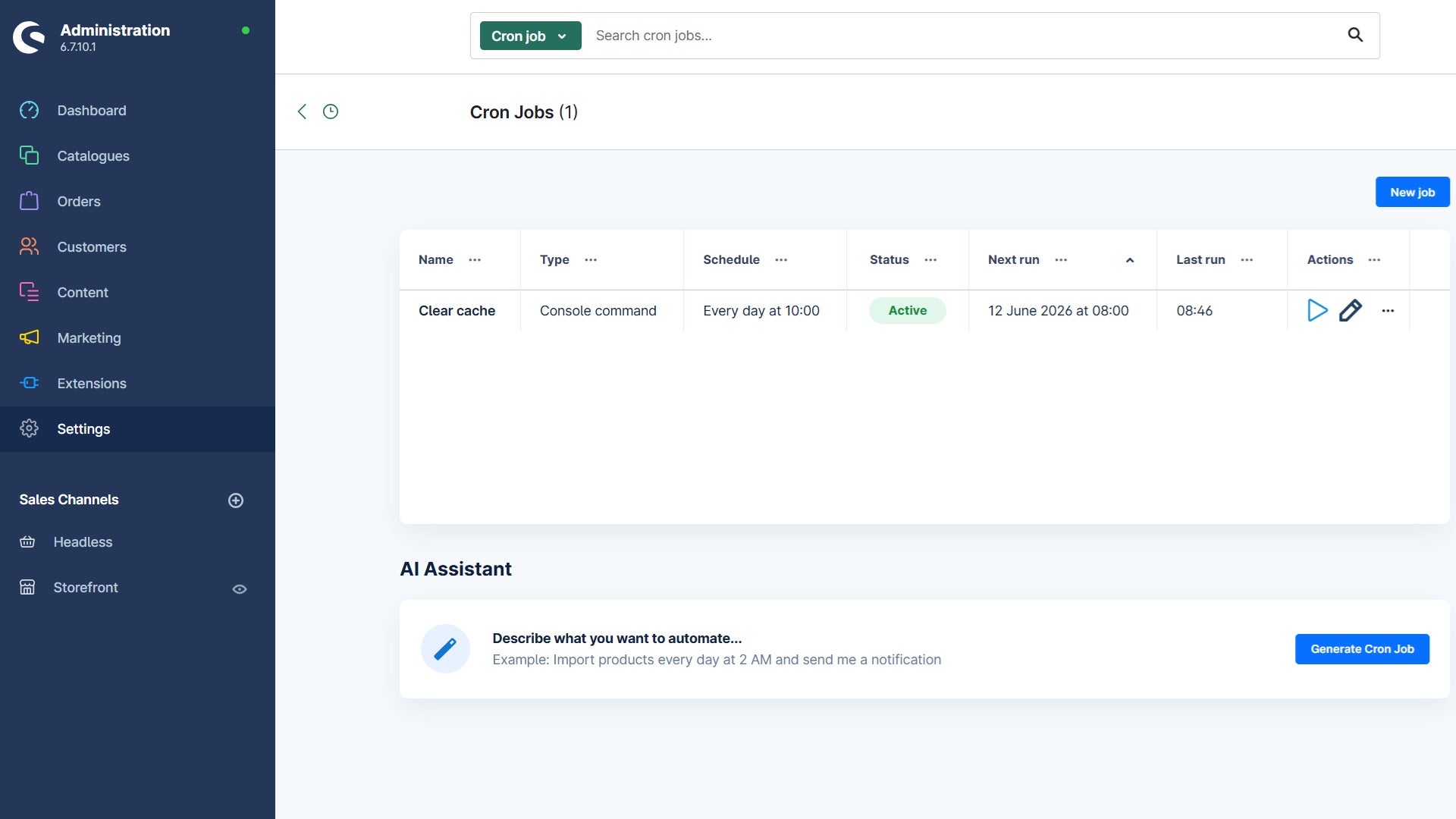Viewport: 1456px width, 819px height.
Task: Open more actions for Clear cache row
Action: [x=1388, y=311]
